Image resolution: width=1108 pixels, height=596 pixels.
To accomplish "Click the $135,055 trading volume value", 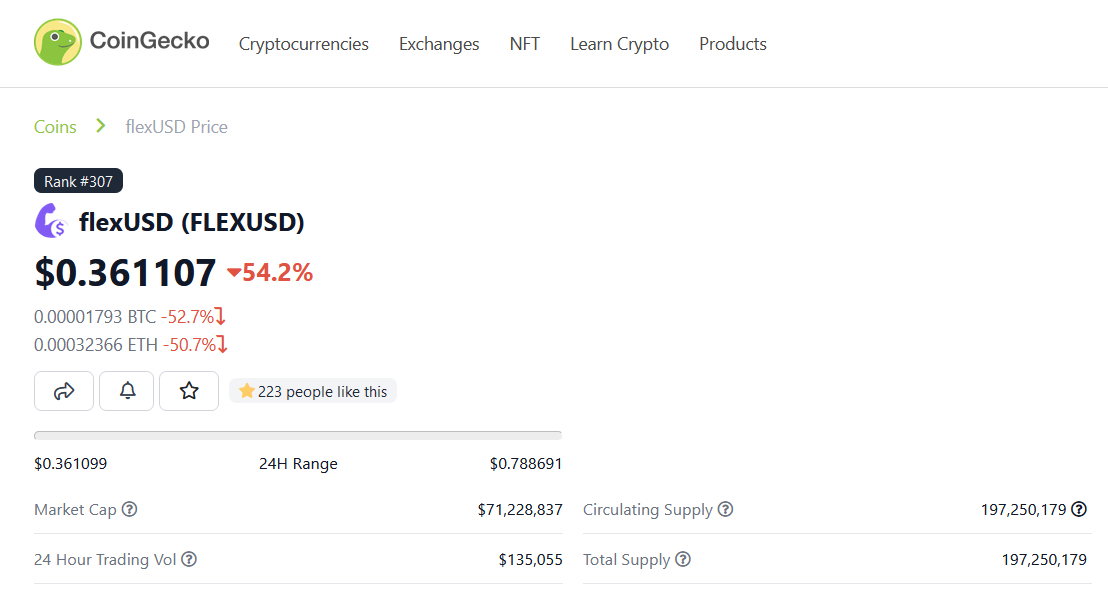I will coord(531,560).
